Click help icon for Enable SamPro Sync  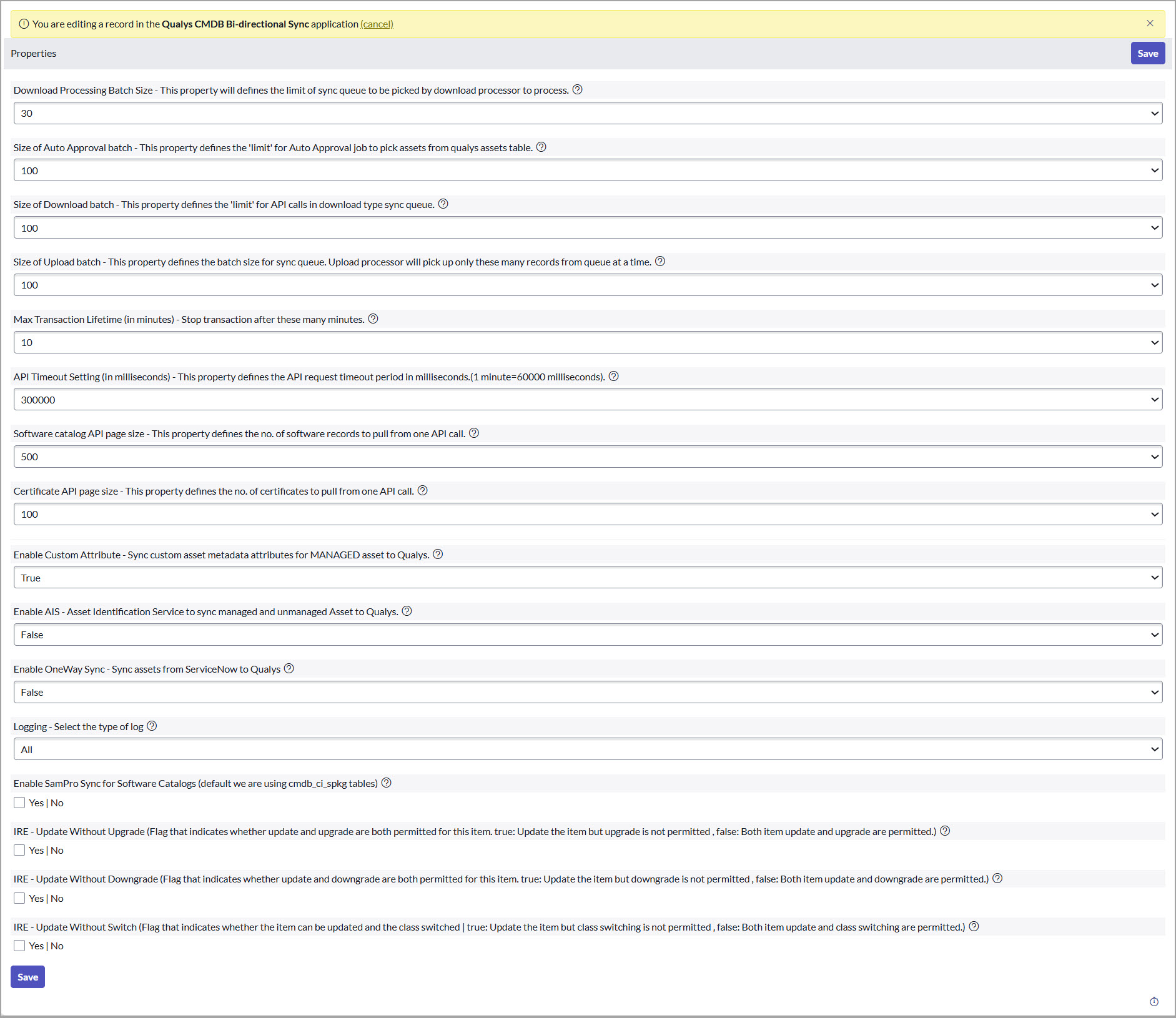coord(387,783)
